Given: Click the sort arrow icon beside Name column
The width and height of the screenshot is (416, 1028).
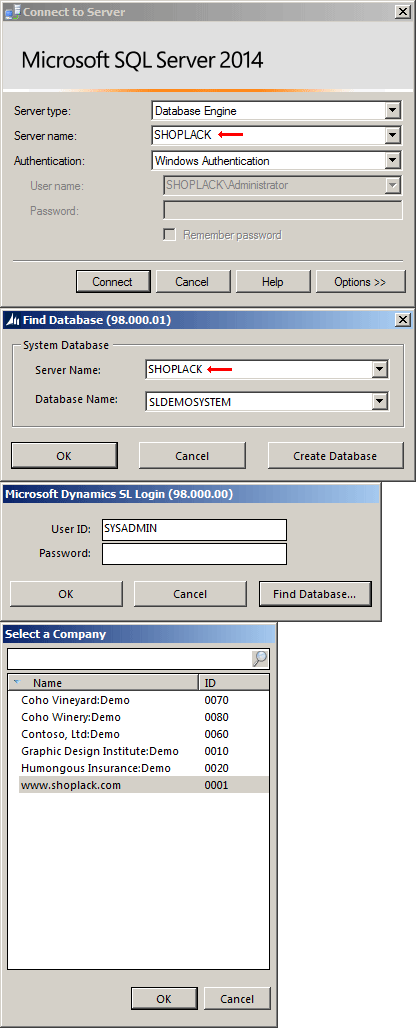Looking at the screenshot, I should coord(16,682).
